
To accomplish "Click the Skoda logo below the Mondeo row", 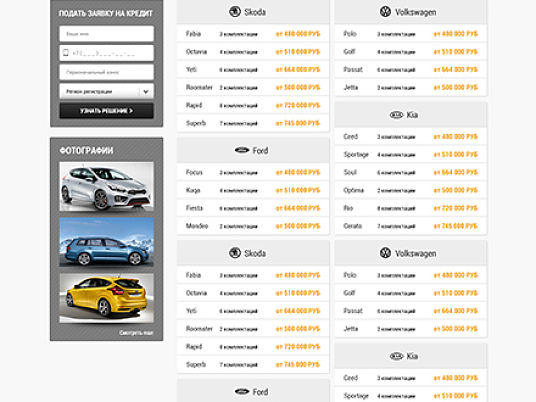I will [235, 253].
